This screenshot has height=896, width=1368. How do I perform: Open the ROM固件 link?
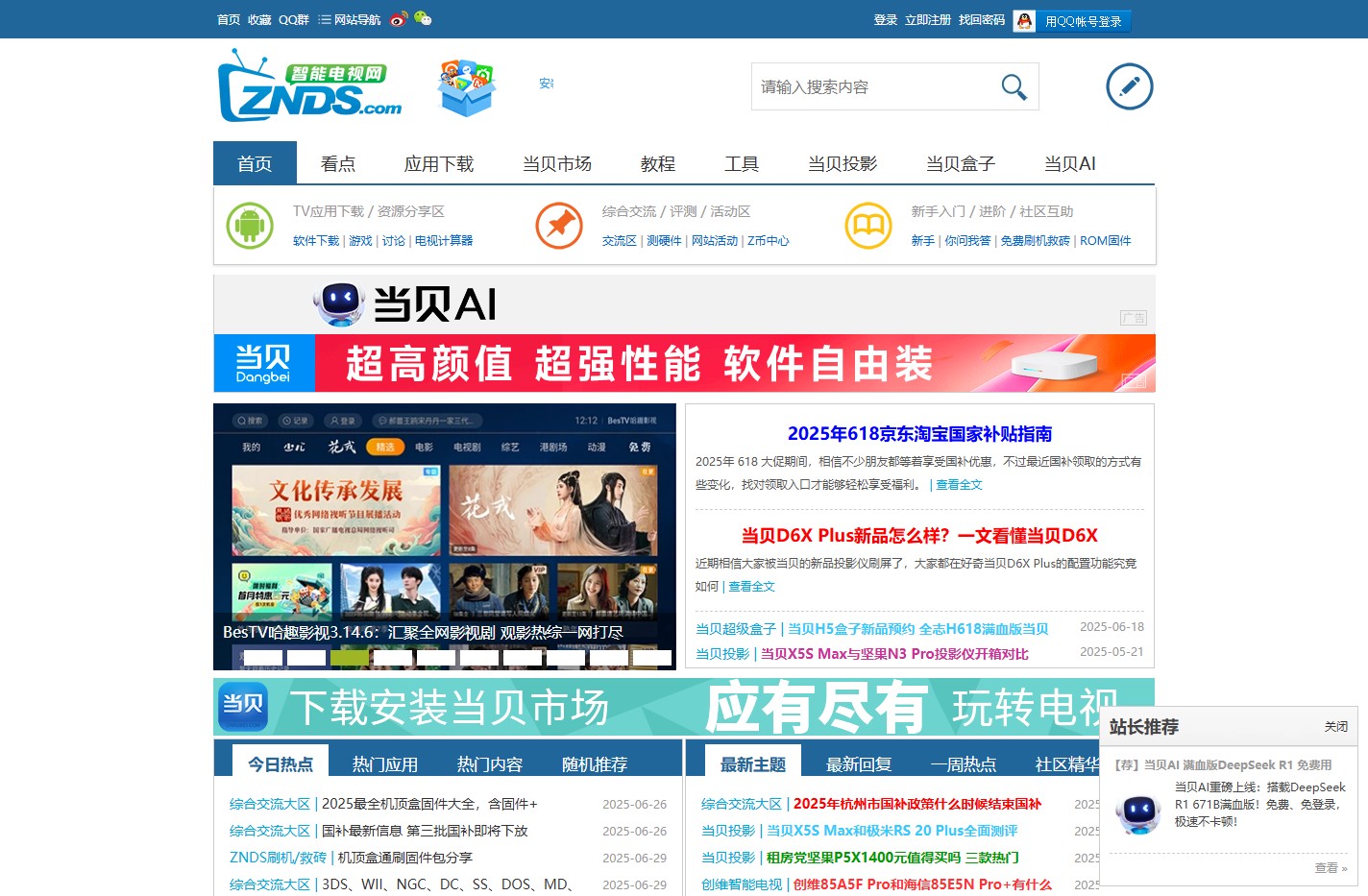pyautogui.click(x=1106, y=241)
